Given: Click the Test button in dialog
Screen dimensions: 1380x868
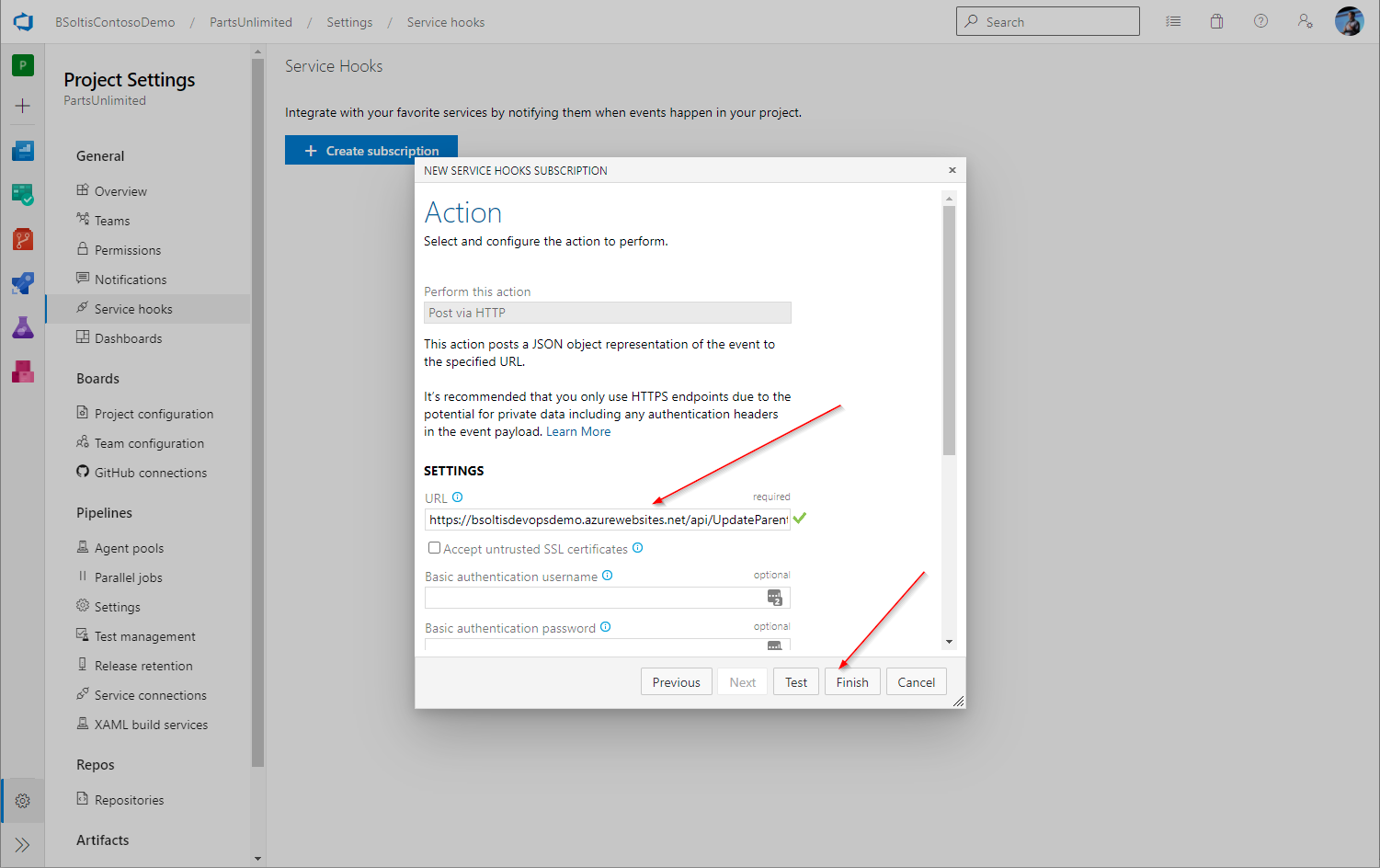Looking at the screenshot, I should pos(795,682).
